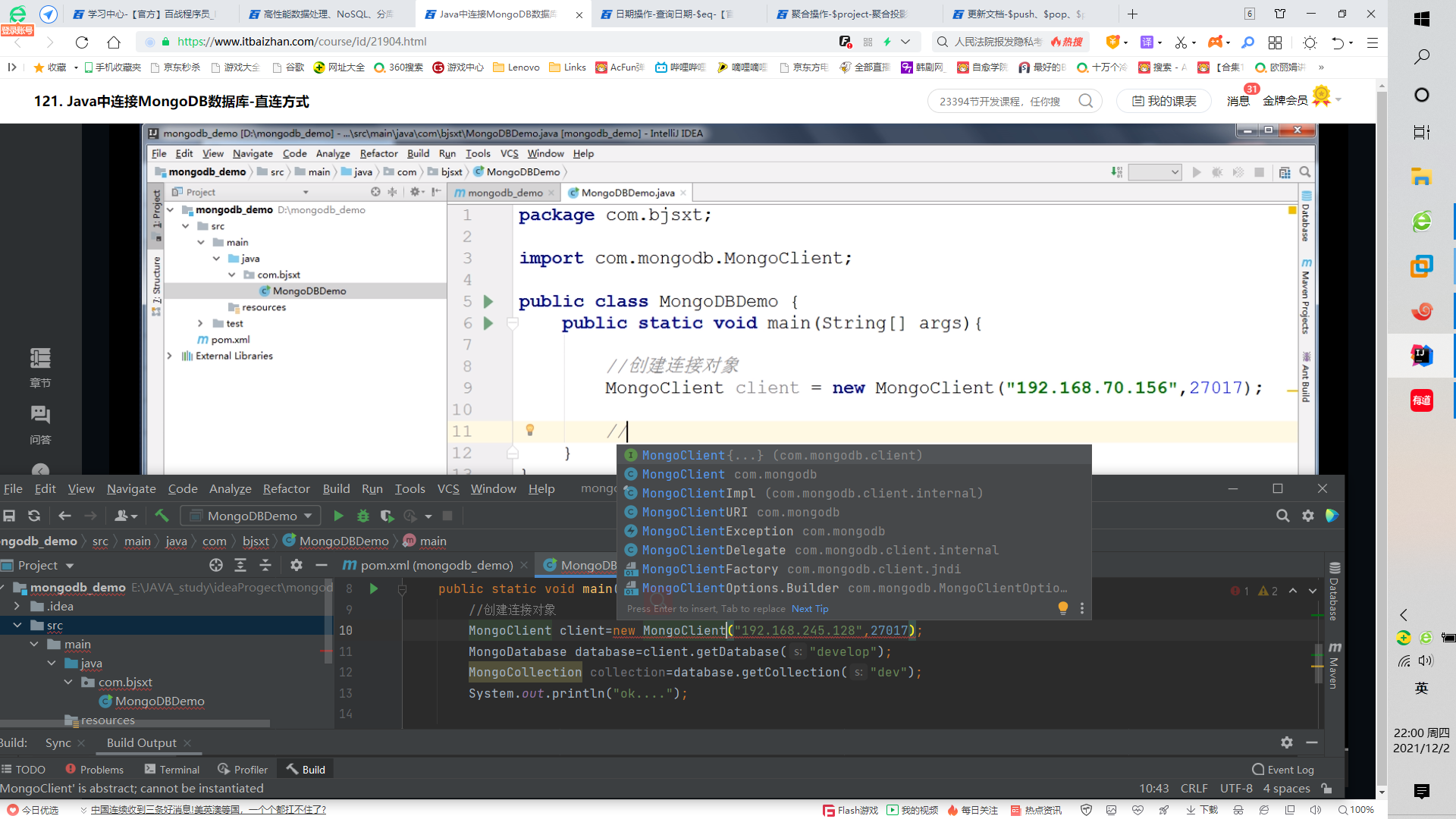Open Search Everywhere magnifier in dark IDE toolbar

point(1282,516)
